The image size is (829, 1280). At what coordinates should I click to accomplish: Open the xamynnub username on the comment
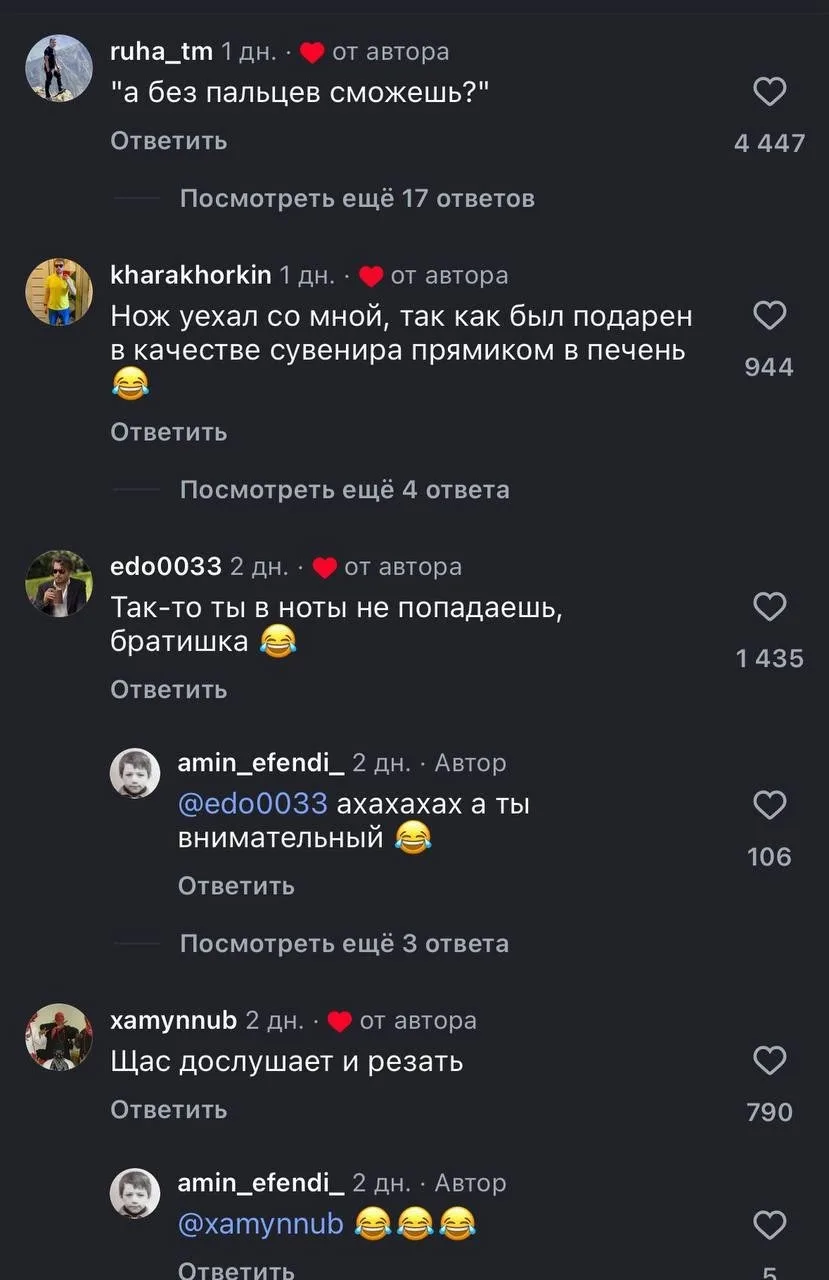click(173, 1020)
